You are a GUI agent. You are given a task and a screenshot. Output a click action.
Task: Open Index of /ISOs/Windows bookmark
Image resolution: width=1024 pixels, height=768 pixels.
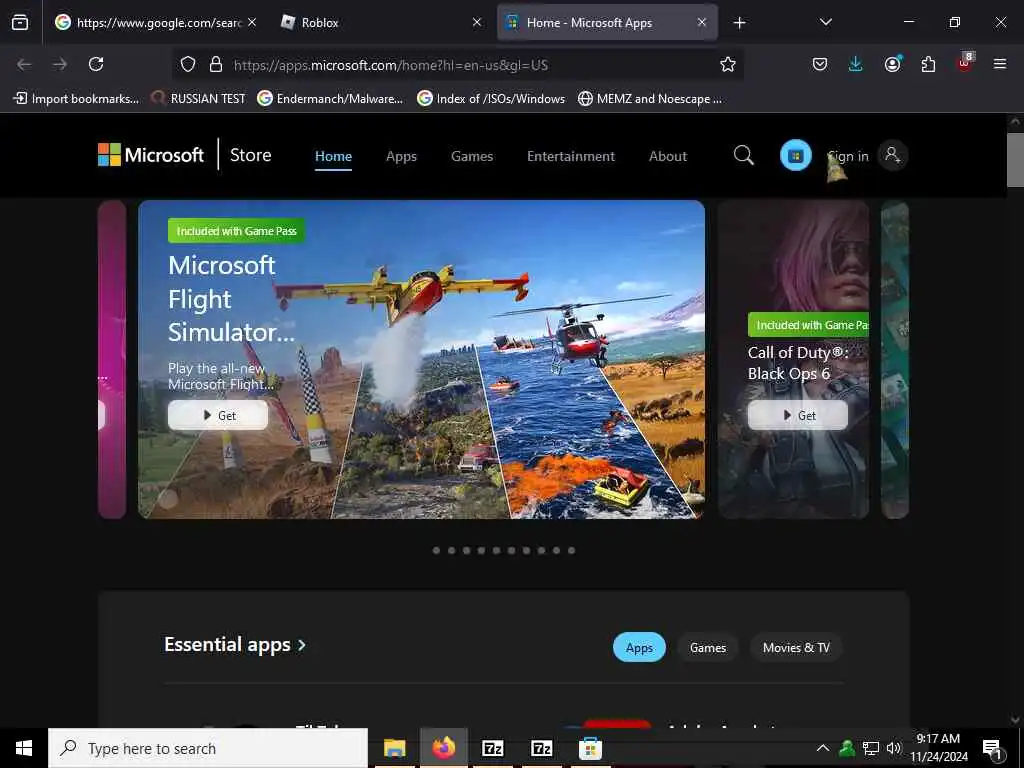[x=491, y=99]
